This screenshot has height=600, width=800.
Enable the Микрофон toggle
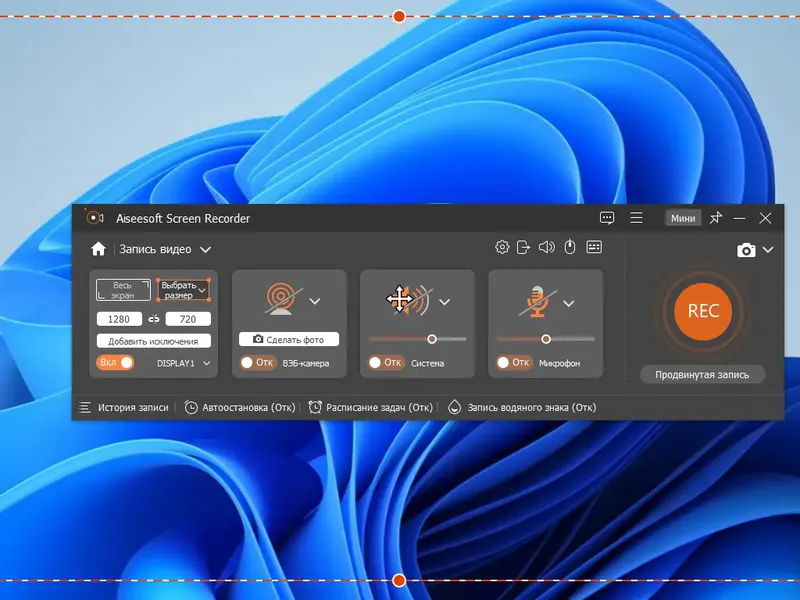[515, 363]
